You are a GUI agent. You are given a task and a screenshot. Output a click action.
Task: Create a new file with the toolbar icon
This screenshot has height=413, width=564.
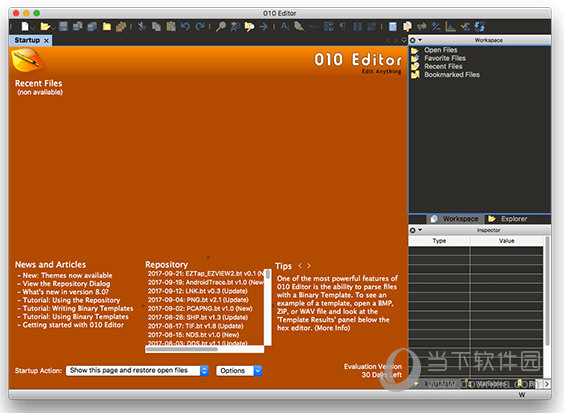[25, 26]
